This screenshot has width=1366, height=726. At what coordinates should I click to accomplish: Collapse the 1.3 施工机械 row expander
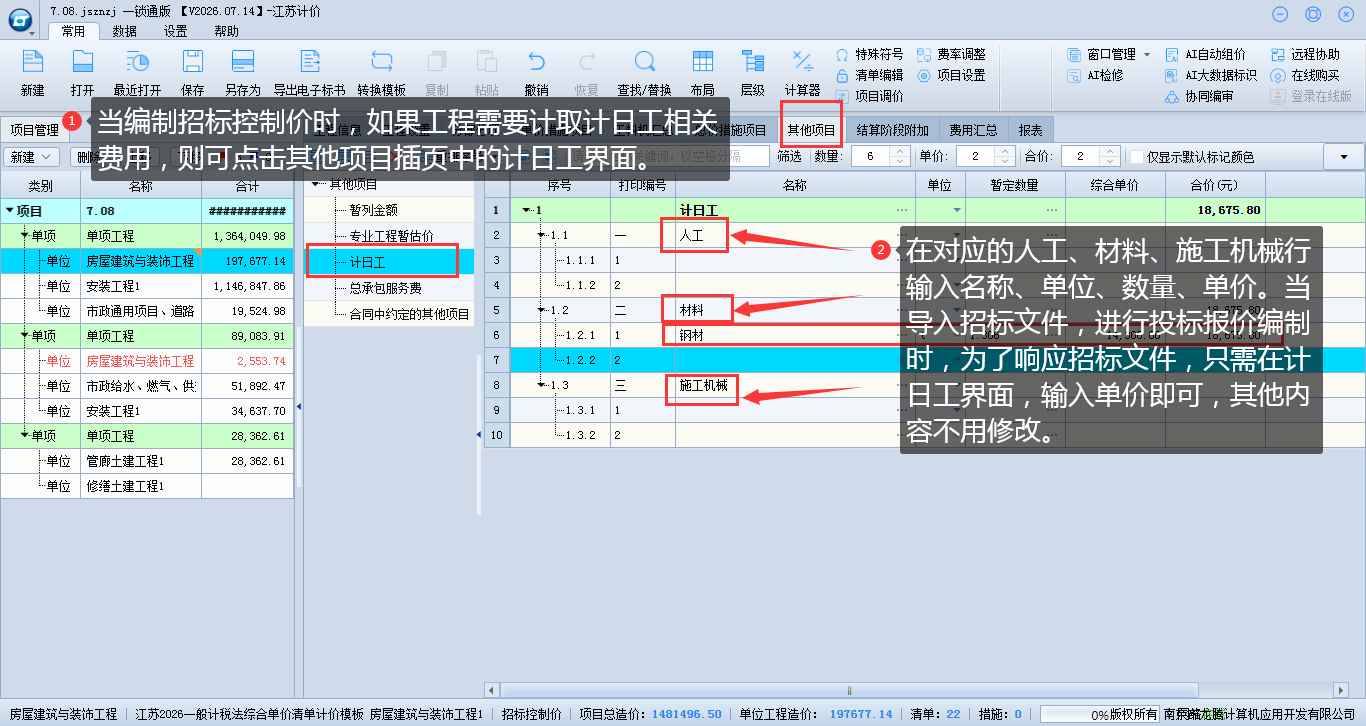click(542, 385)
